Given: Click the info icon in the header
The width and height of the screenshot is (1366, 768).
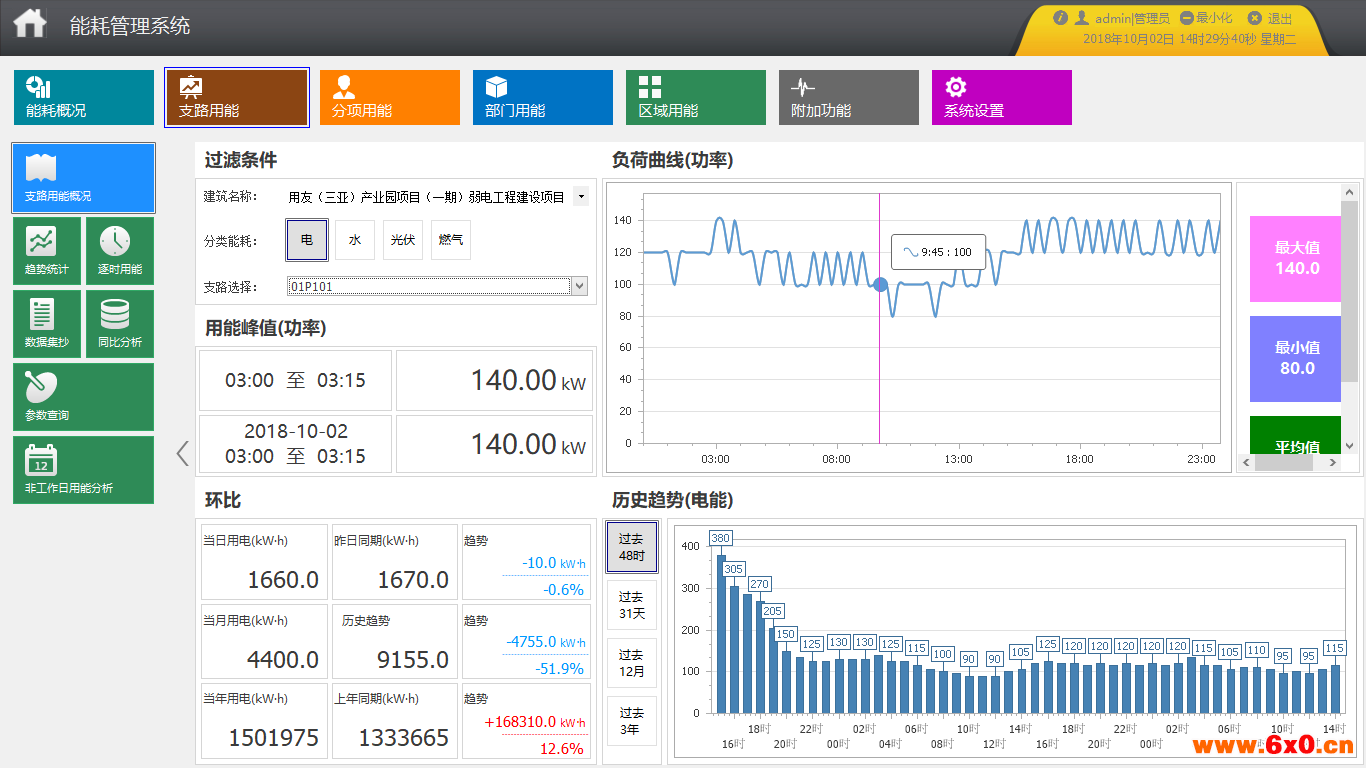Looking at the screenshot, I should (1061, 18).
